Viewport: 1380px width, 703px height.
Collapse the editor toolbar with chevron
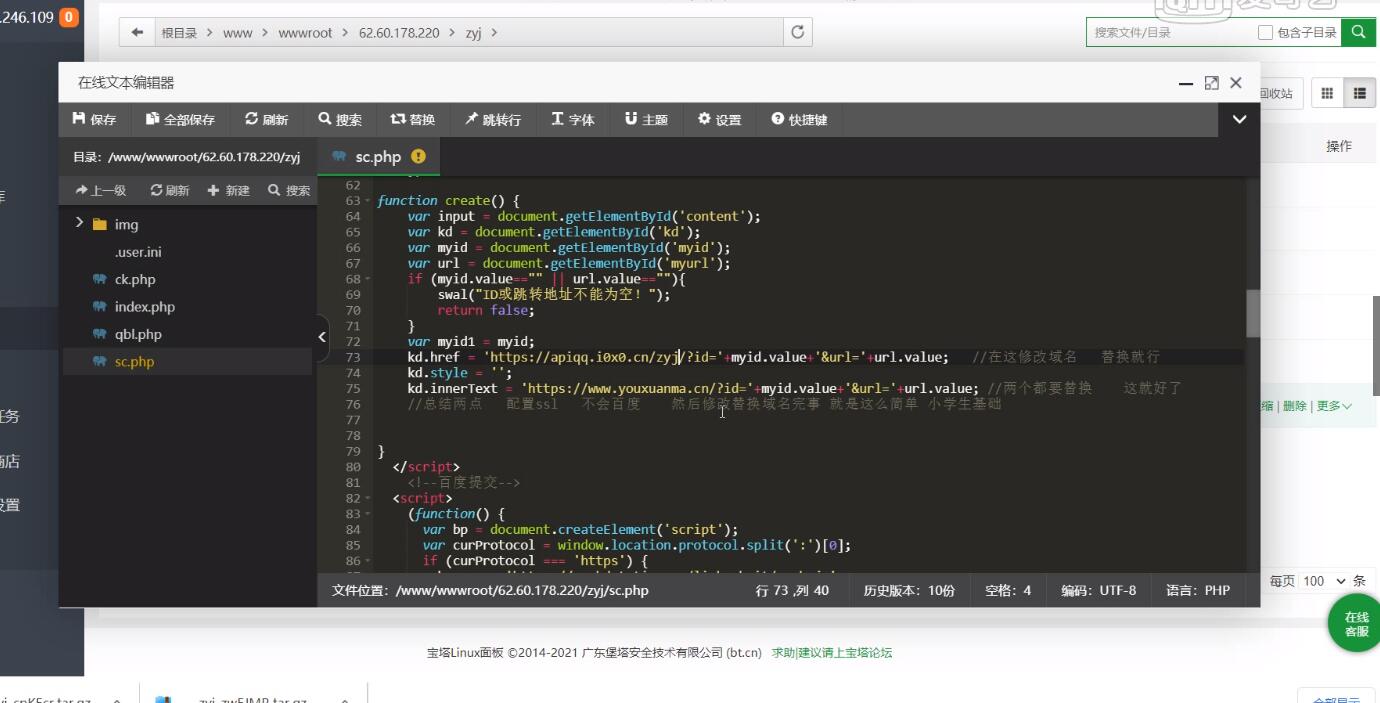1239,119
